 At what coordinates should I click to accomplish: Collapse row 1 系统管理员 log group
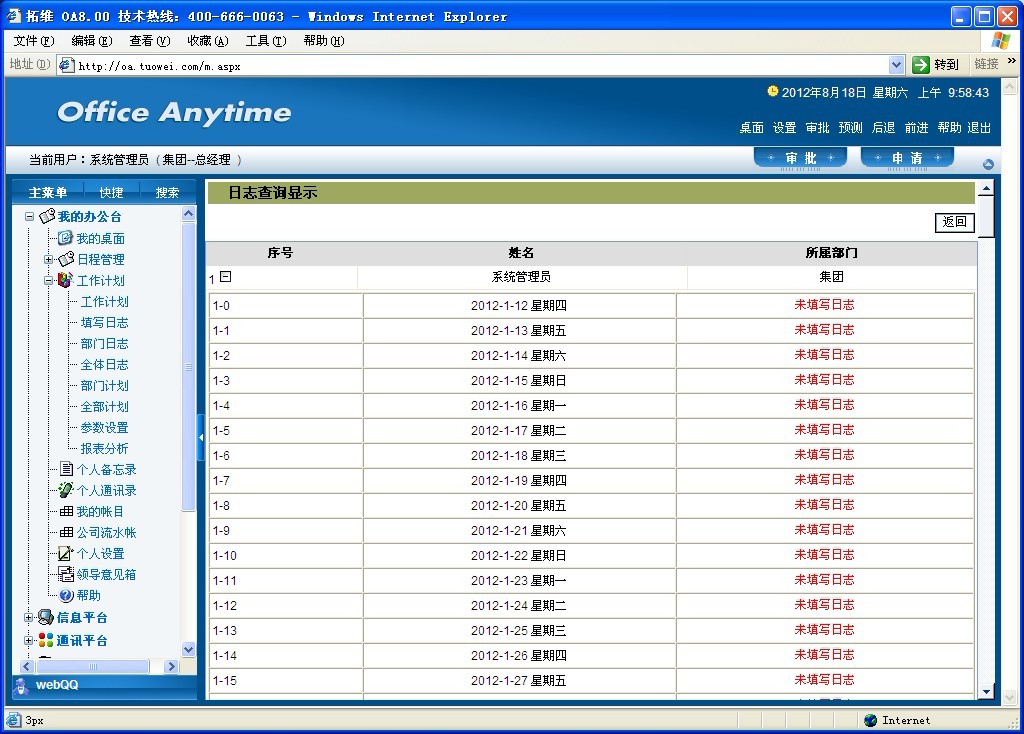tap(225, 277)
